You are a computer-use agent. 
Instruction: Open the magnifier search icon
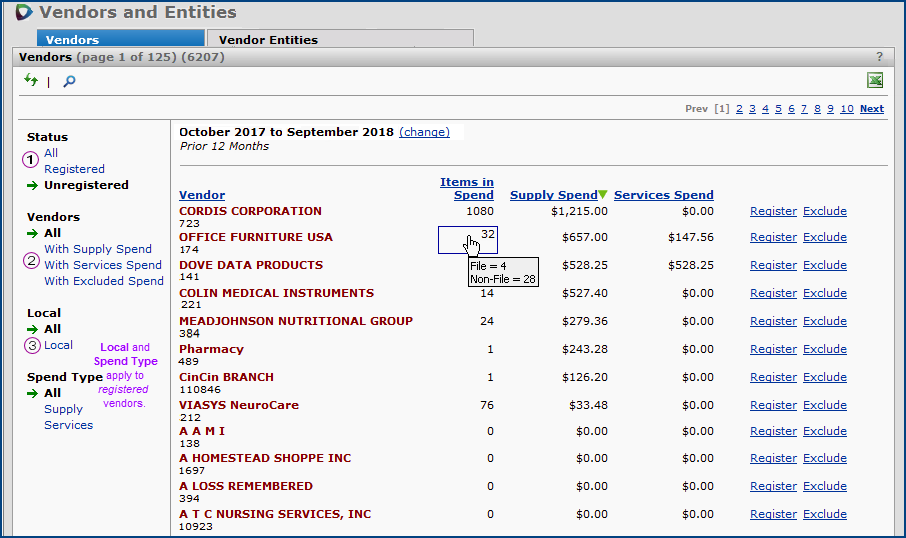click(x=69, y=81)
